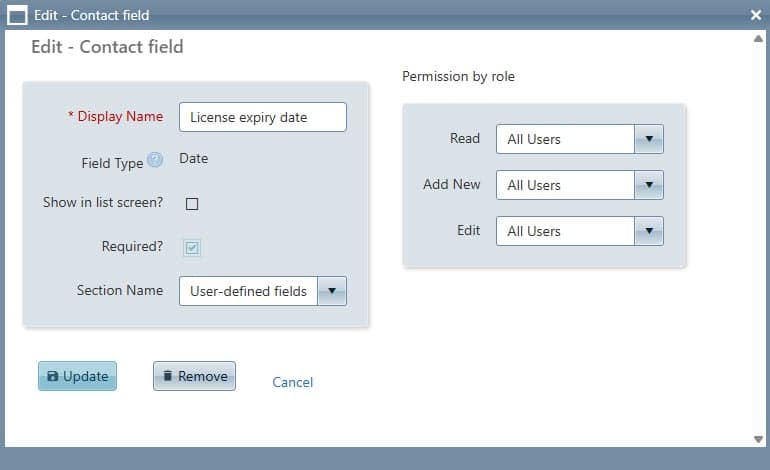This screenshot has height=470, width=770.
Task: Click the Cancel link
Action: point(293,382)
